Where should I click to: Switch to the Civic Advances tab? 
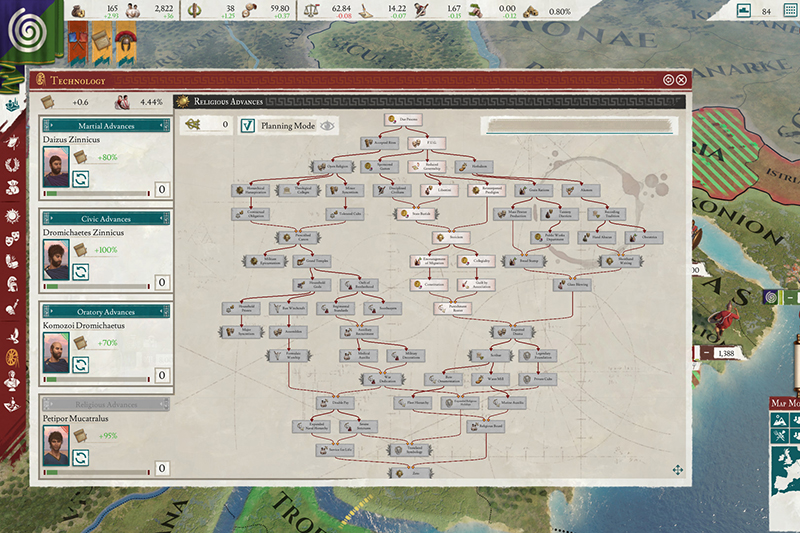[x=106, y=218]
